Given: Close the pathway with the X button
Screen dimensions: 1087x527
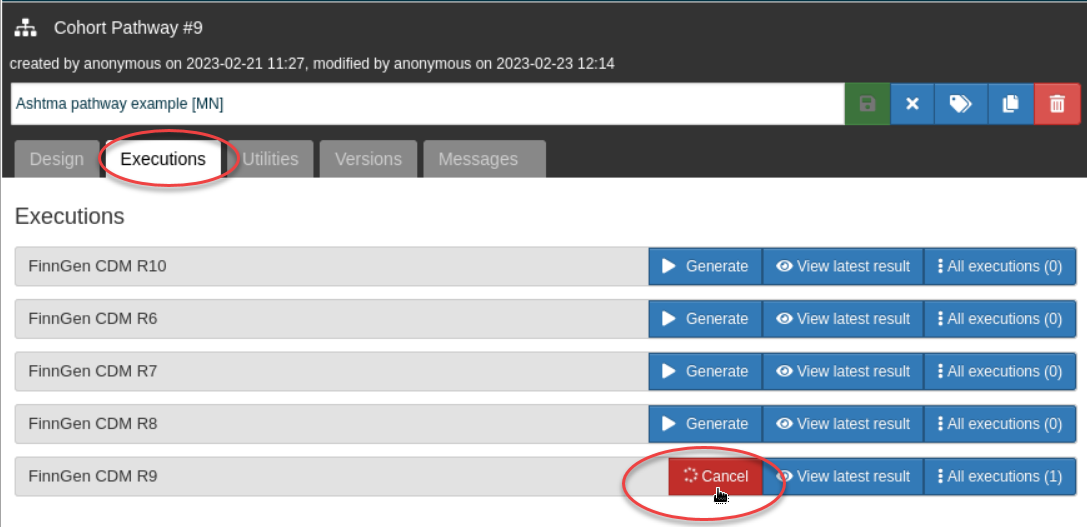Looking at the screenshot, I should (912, 104).
